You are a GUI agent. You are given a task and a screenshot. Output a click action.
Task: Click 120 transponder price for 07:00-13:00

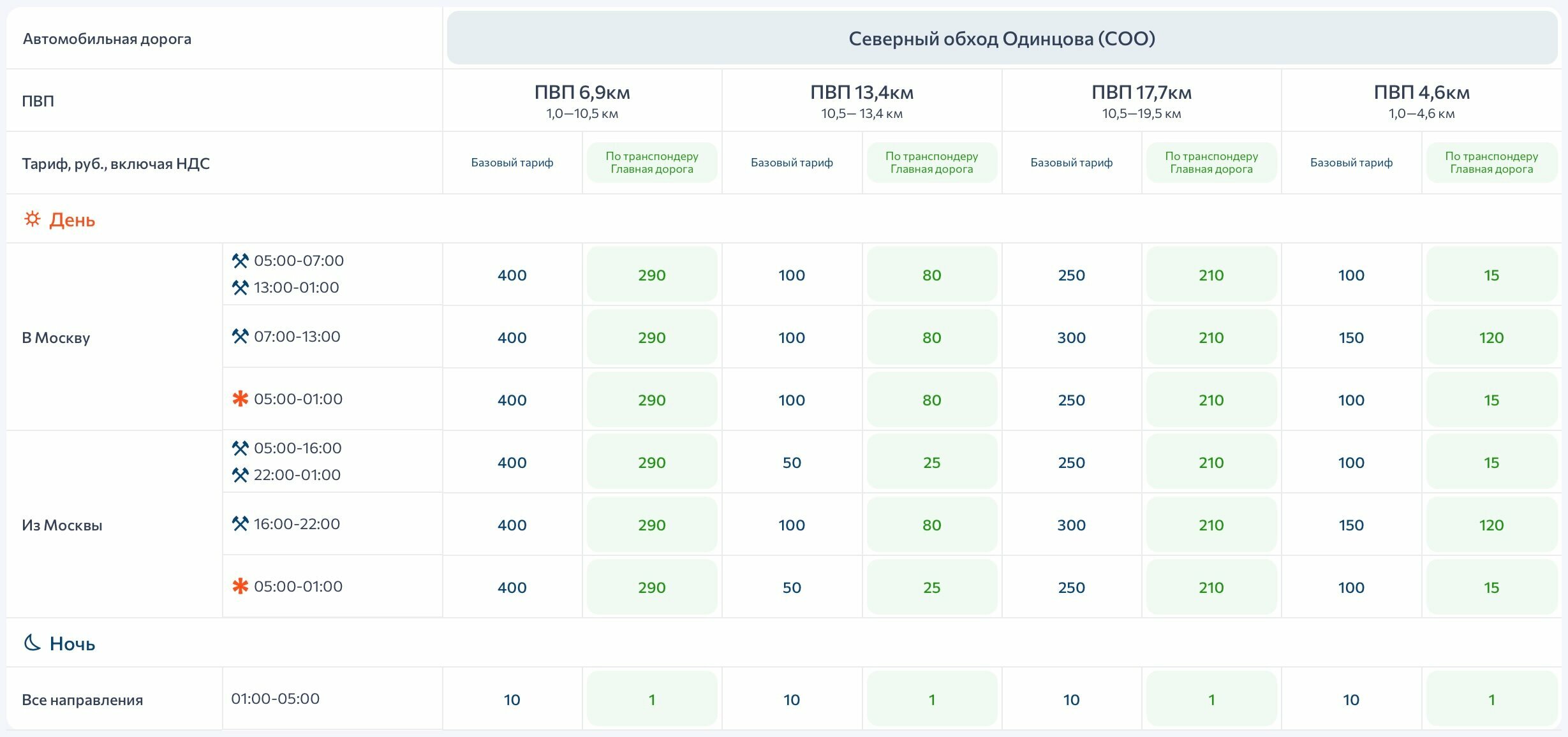[1491, 337]
